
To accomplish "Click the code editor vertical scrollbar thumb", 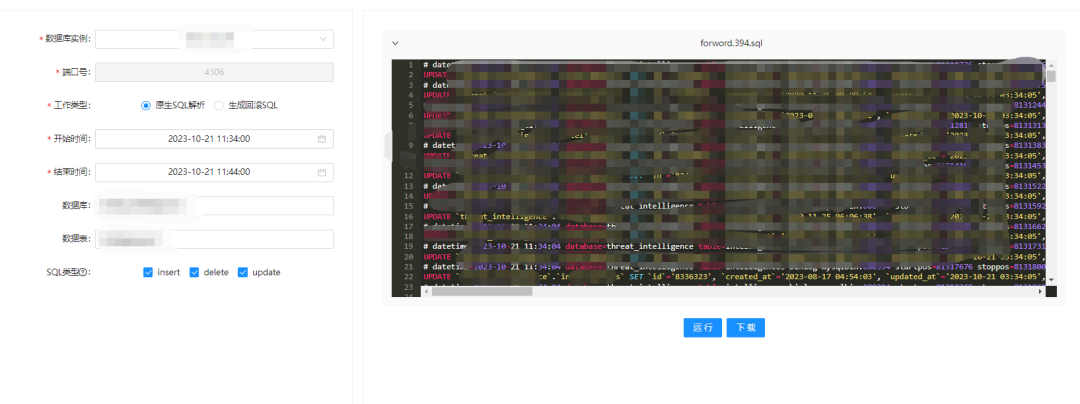I will tap(1051, 76).
